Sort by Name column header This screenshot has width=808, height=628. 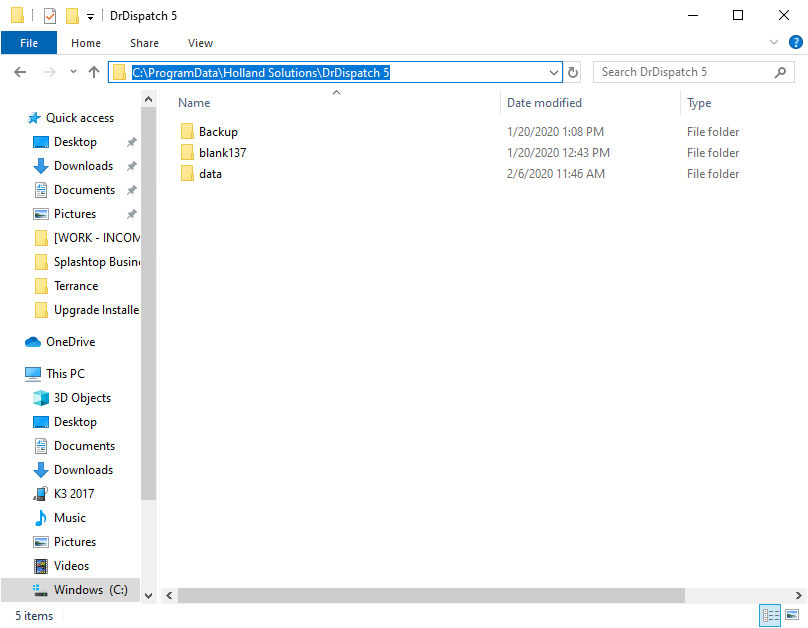(194, 103)
